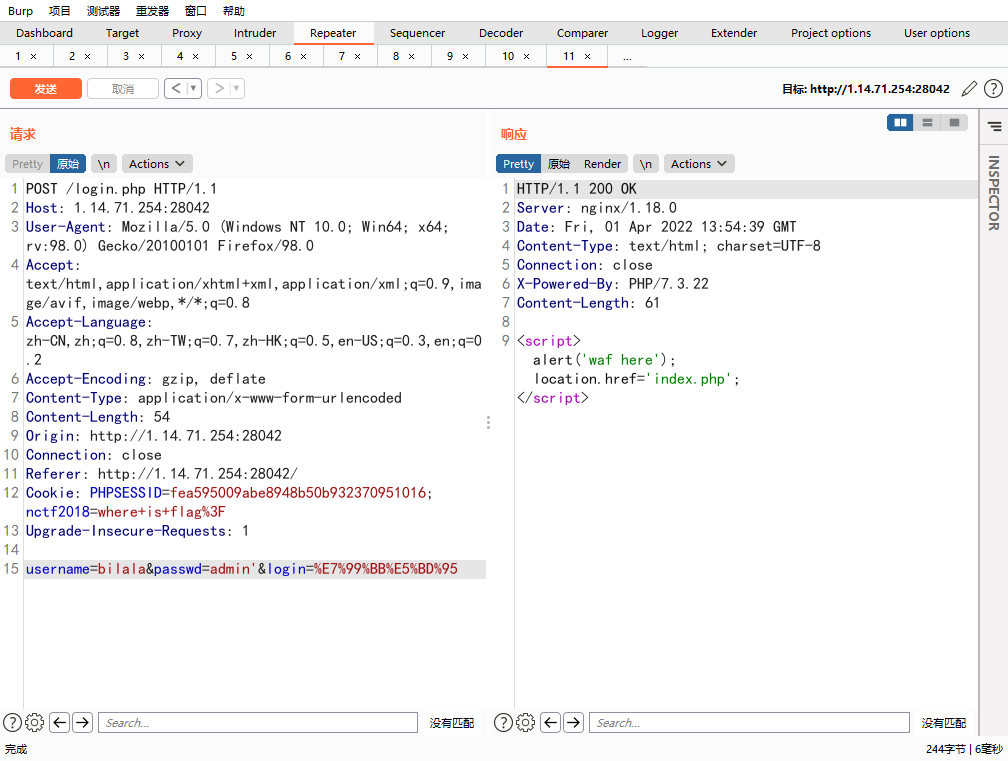The width and height of the screenshot is (1008, 761).
Task: Open help via the question mark beside the target
Action: (x=993, y=89)
